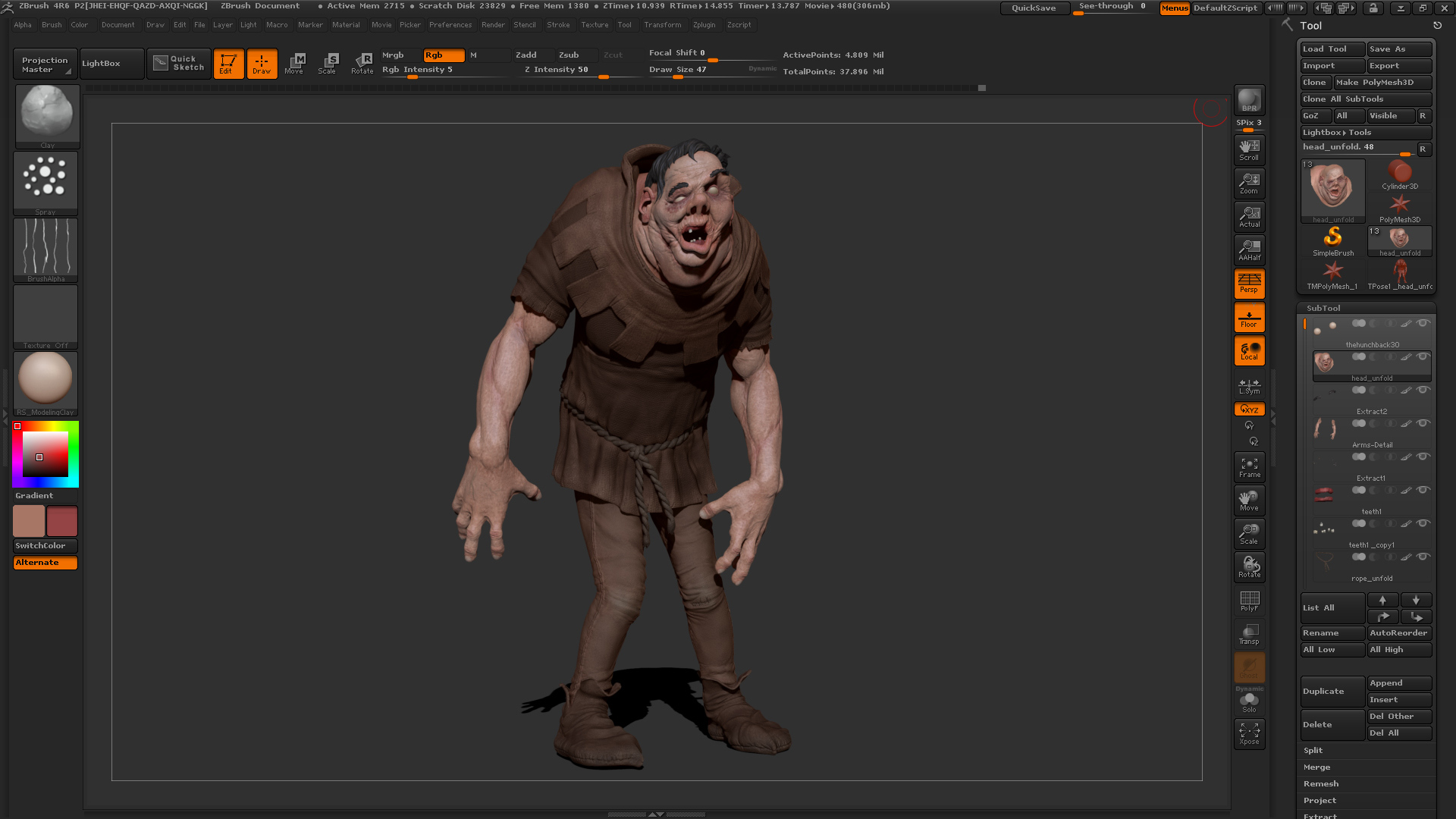The height and width of the screenshot is (819, 1456).
Task: Activate Draw mode button
Action: pyautogui.click(x=262, y=64)
